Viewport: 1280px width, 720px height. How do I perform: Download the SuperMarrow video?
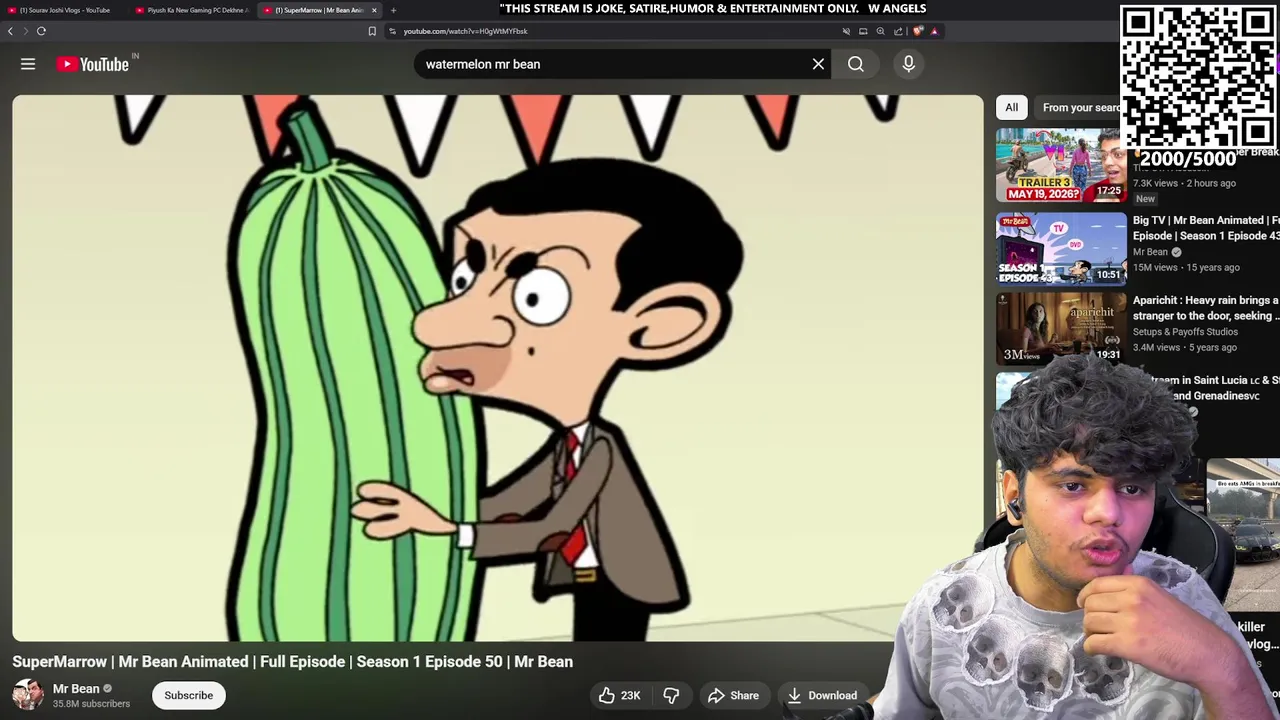point(822,695)
